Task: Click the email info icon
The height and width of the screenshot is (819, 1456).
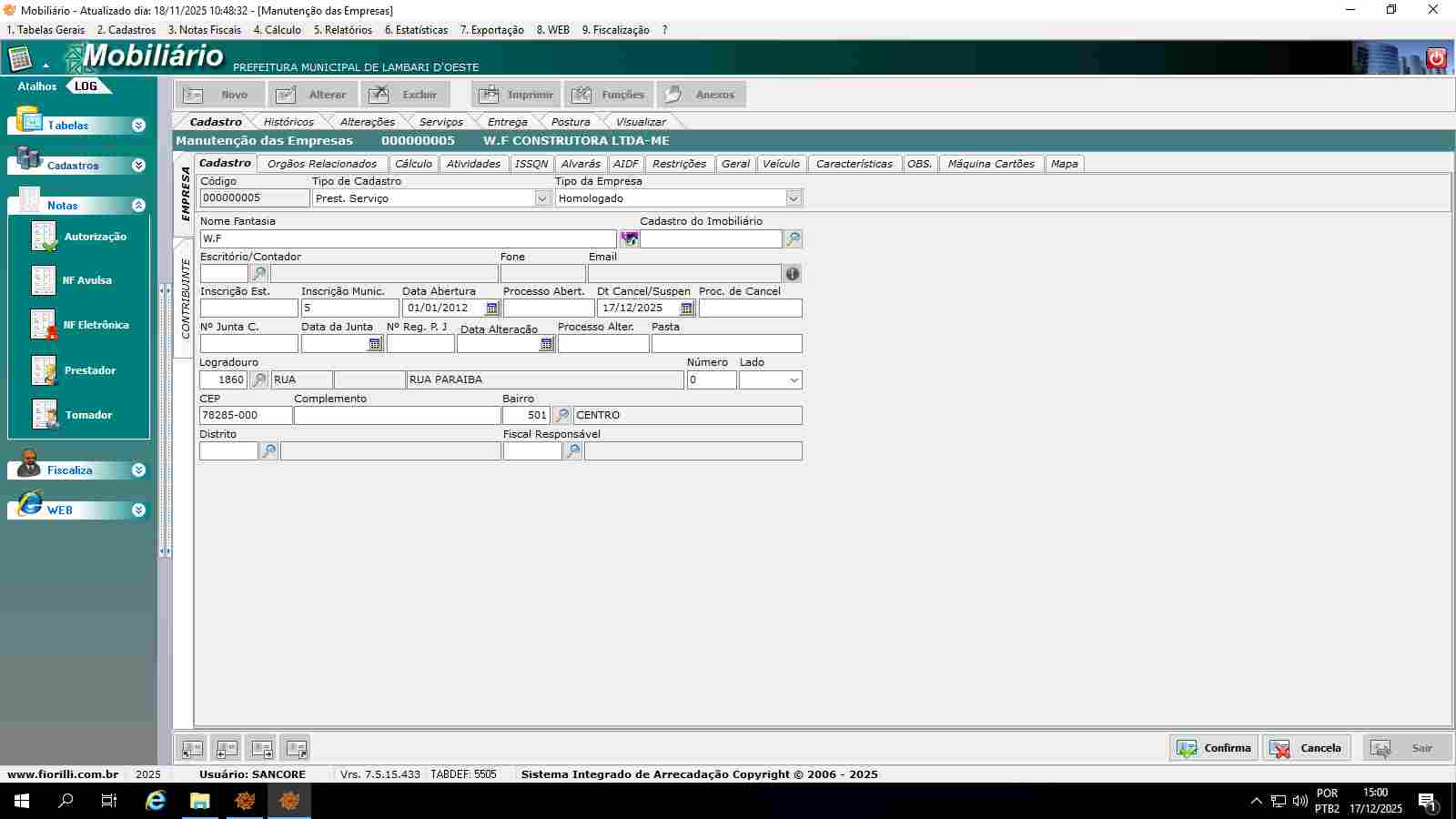Action: pos(793,274)
